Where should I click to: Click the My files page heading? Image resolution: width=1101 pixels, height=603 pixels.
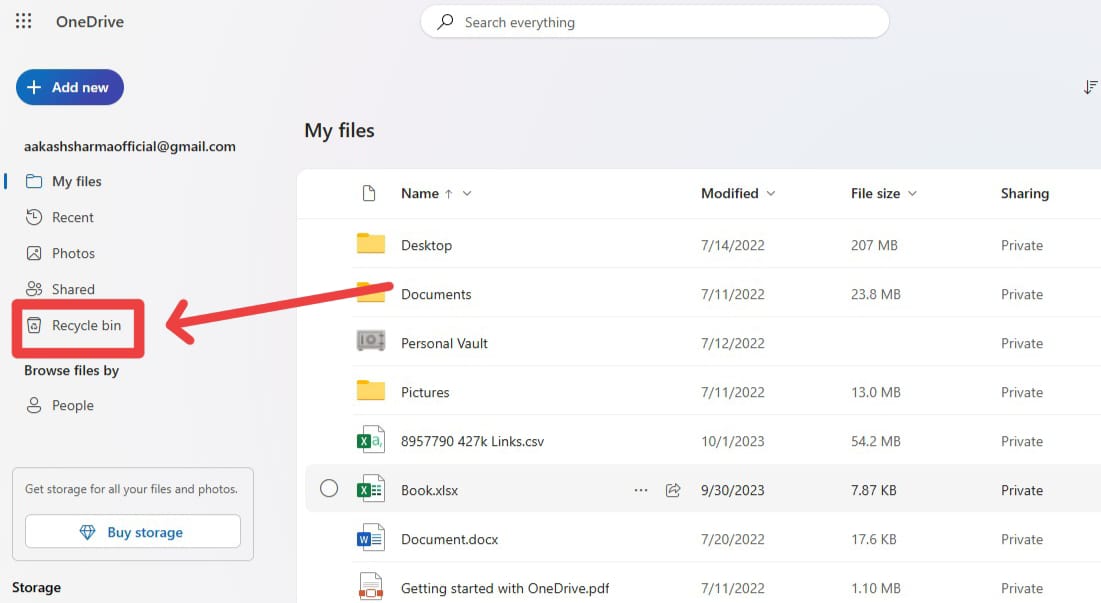point(339,130)
